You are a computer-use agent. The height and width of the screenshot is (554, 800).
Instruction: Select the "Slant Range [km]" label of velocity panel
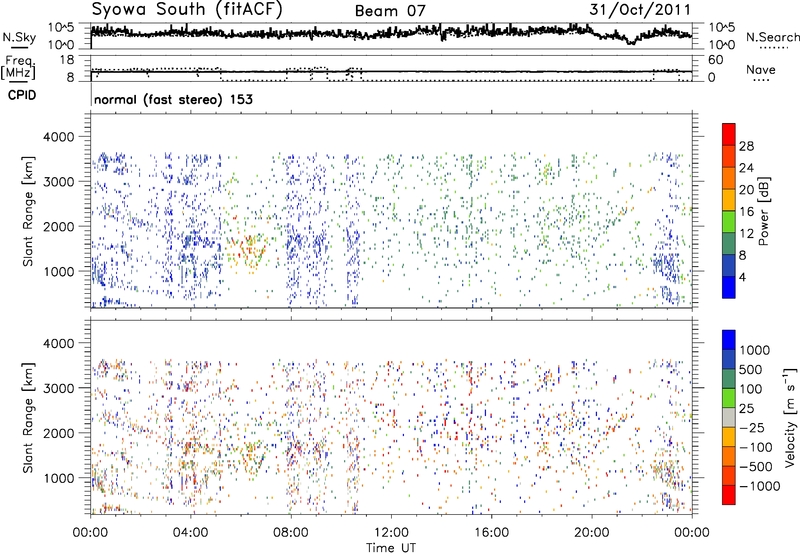click(28, 417)
